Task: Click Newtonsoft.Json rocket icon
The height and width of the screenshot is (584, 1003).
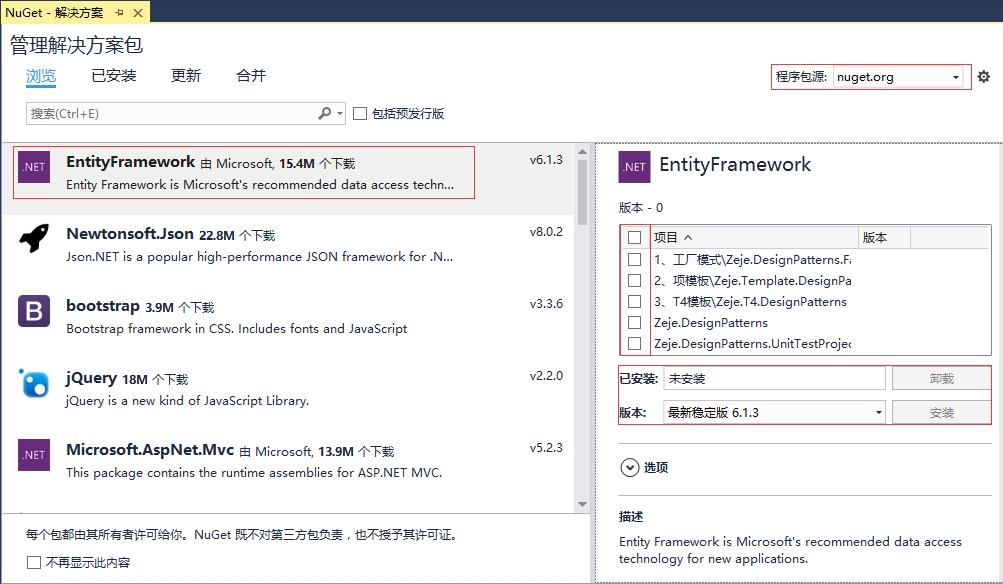Action: click(x=34, y=239)
